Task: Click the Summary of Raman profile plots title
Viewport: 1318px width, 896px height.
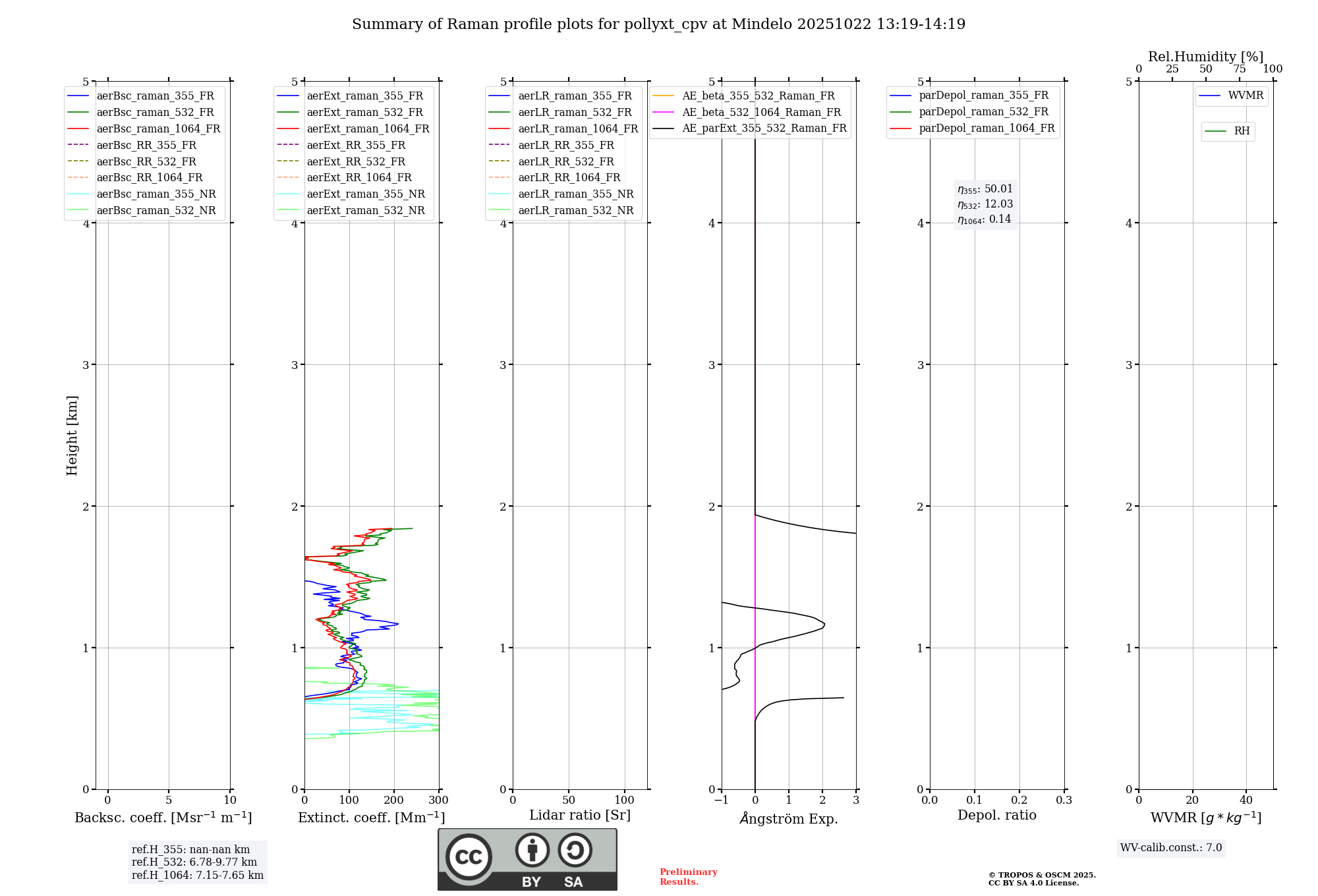Action: [x=658, y=24]
